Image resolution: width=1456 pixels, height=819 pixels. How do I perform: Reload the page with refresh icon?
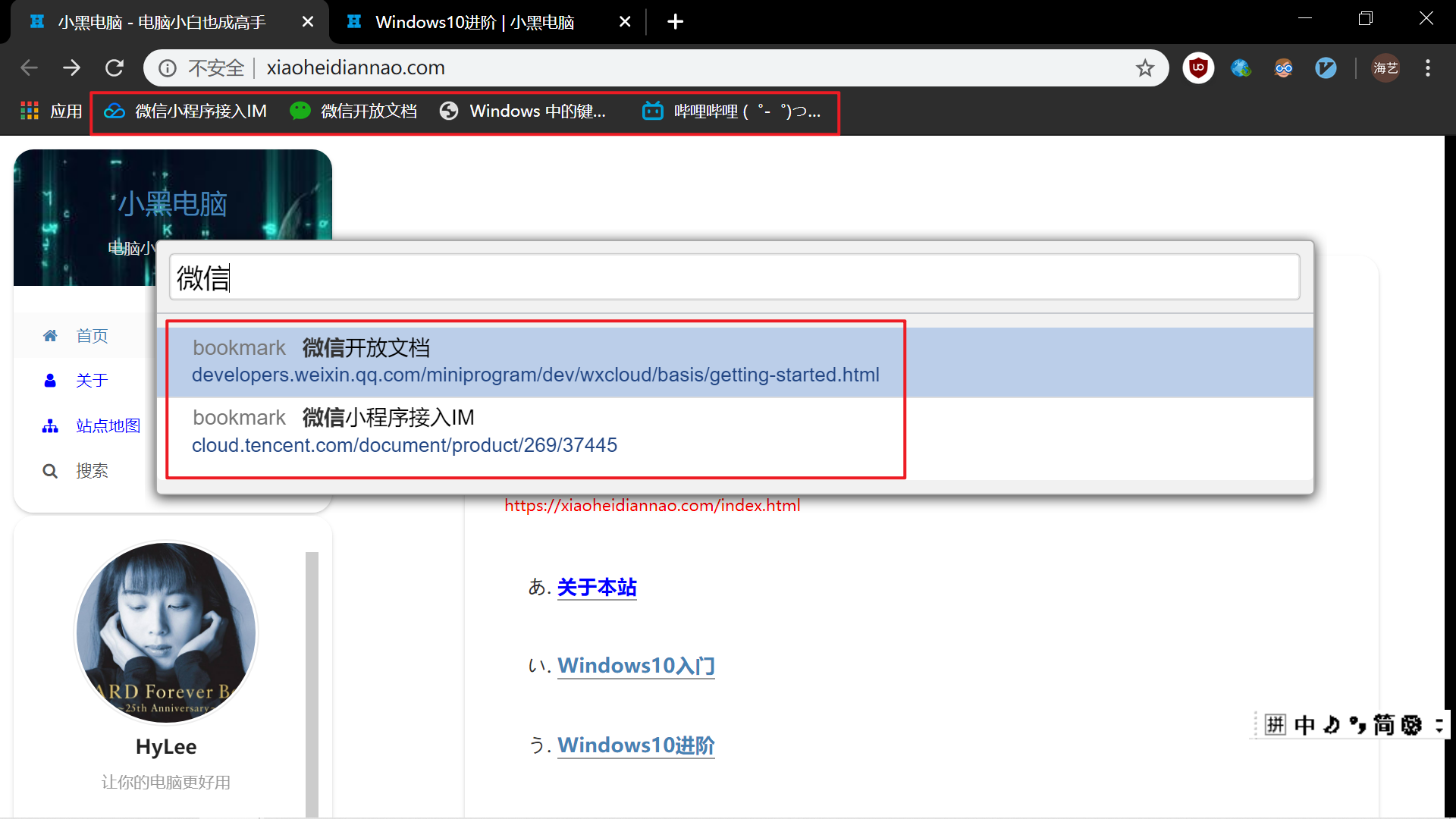[115, 68]
